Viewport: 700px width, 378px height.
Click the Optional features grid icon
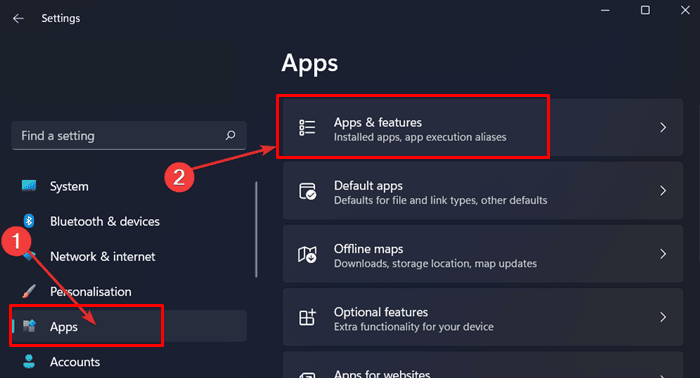point(307,317)
